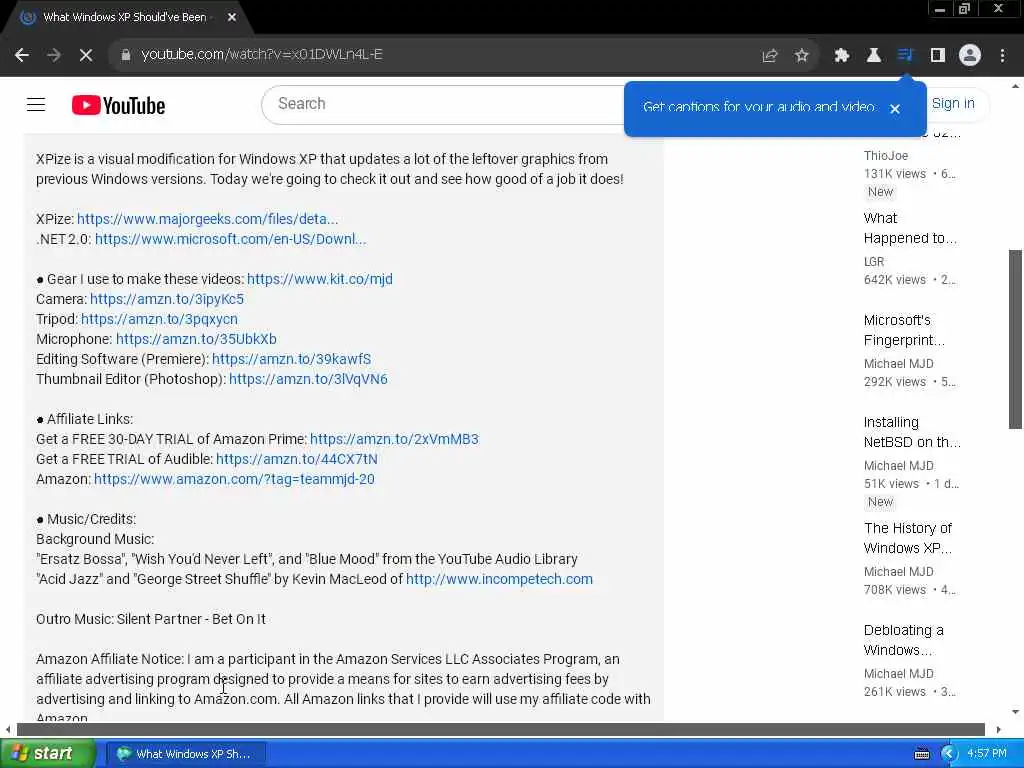
Task: Open Thumbnail Editor Photoshop link
Action: pyautogui.click(x=308, y=379)
